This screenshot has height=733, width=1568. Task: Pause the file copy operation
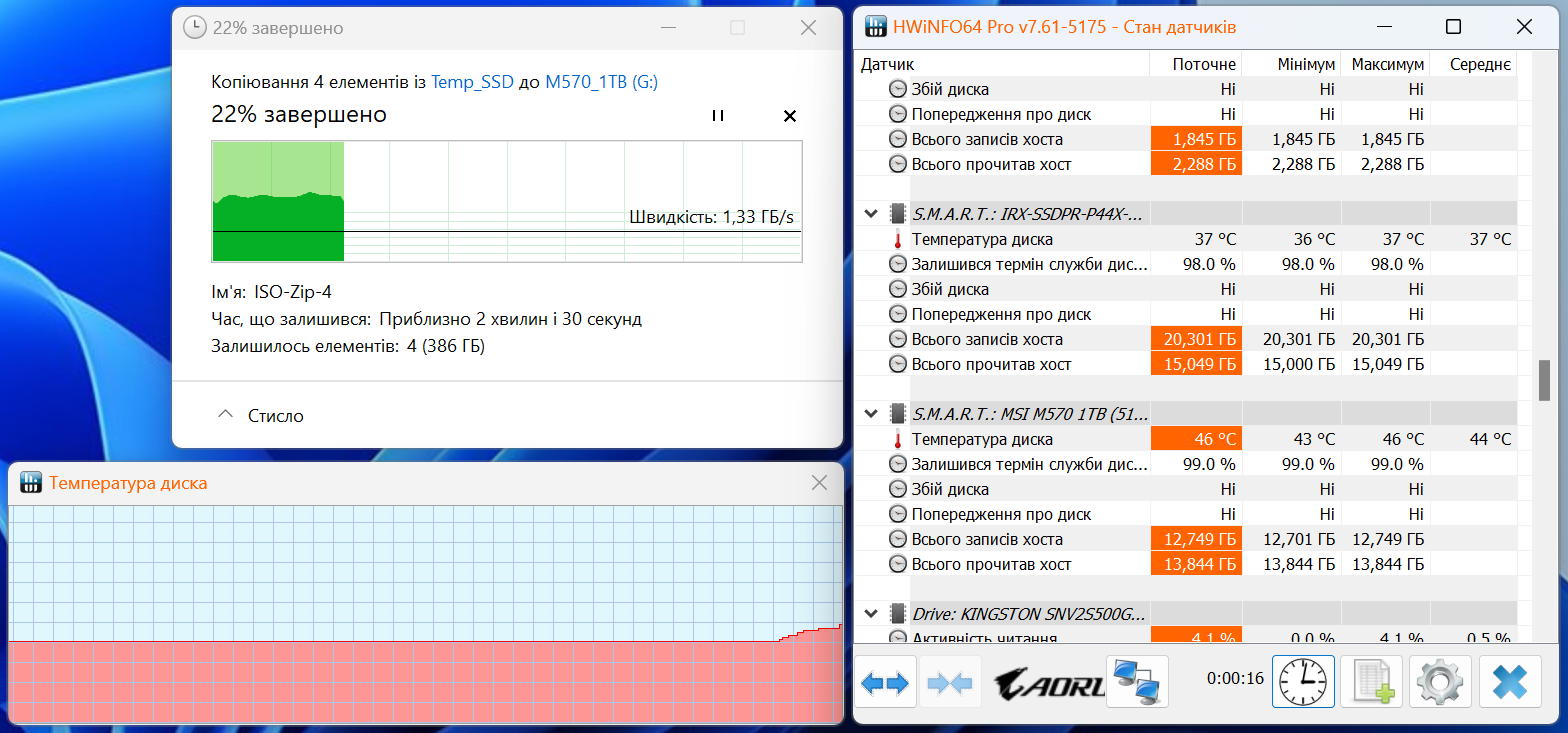[x=717, y=116]
